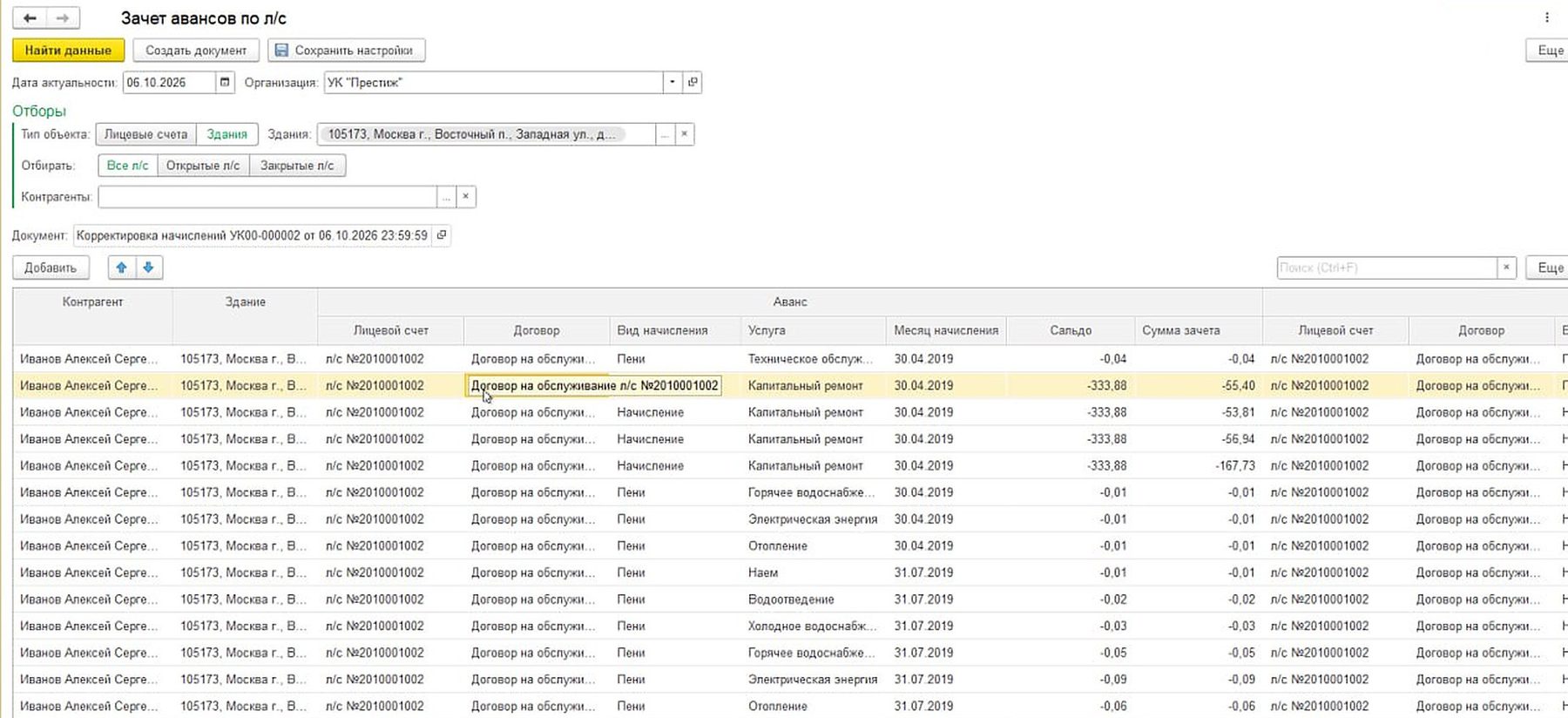Open the Еще menu next to the search field
Viewport: 1568px width, 718px height.
pos(1549,268)
